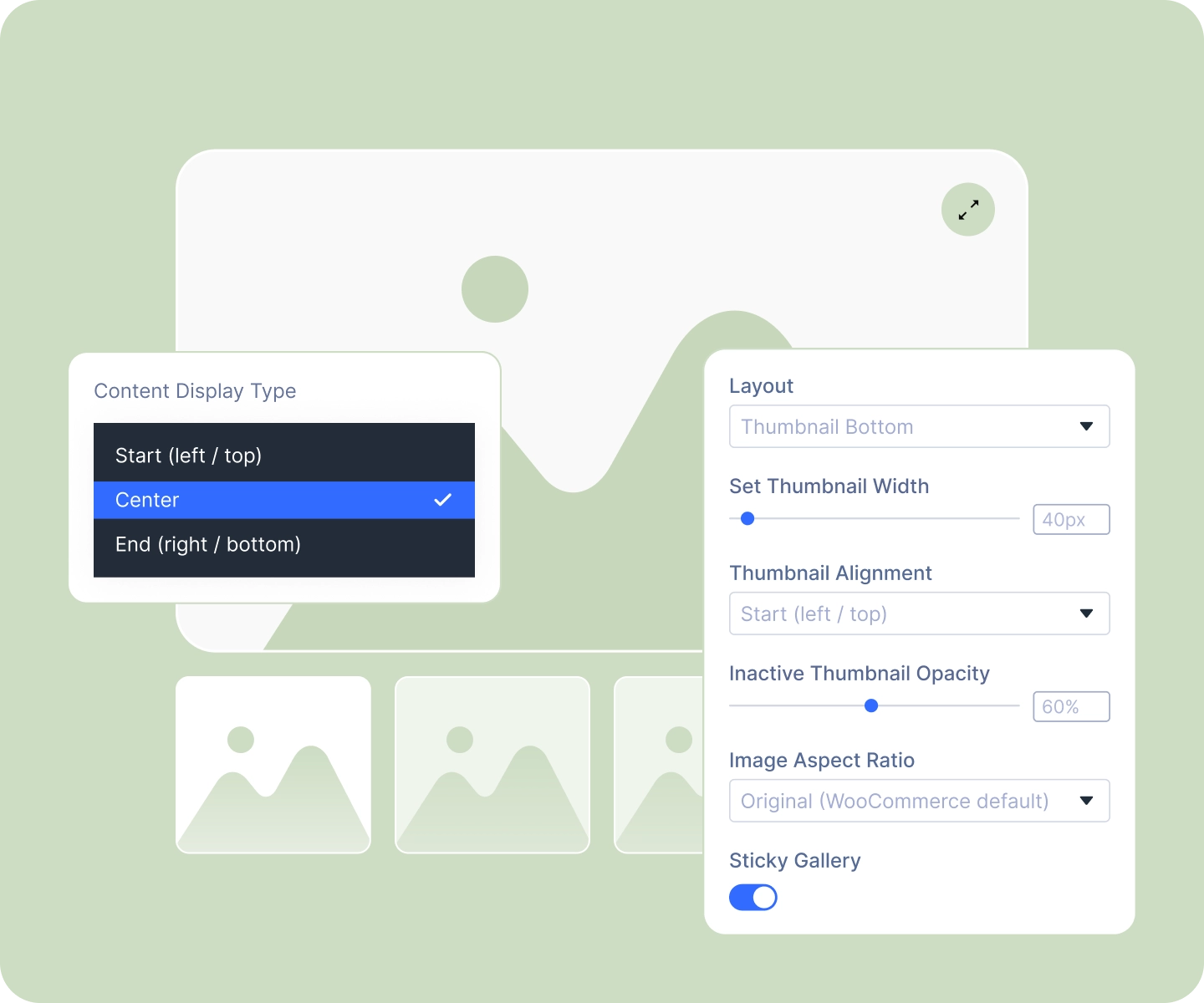Open the Thumbnail Alignment dropdown
Image resolution: width=1204 pixels, height=1003 pixels.
(x=920, y=614)
